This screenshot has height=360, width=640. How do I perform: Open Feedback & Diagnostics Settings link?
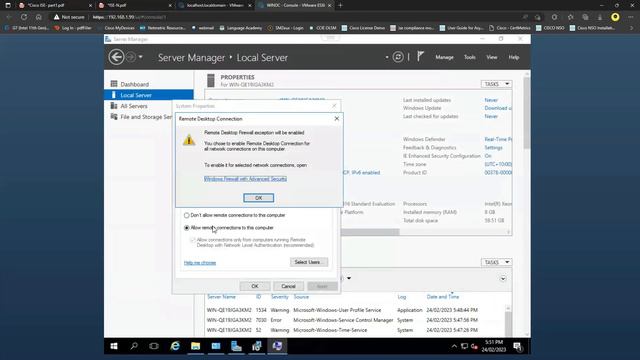493,148
